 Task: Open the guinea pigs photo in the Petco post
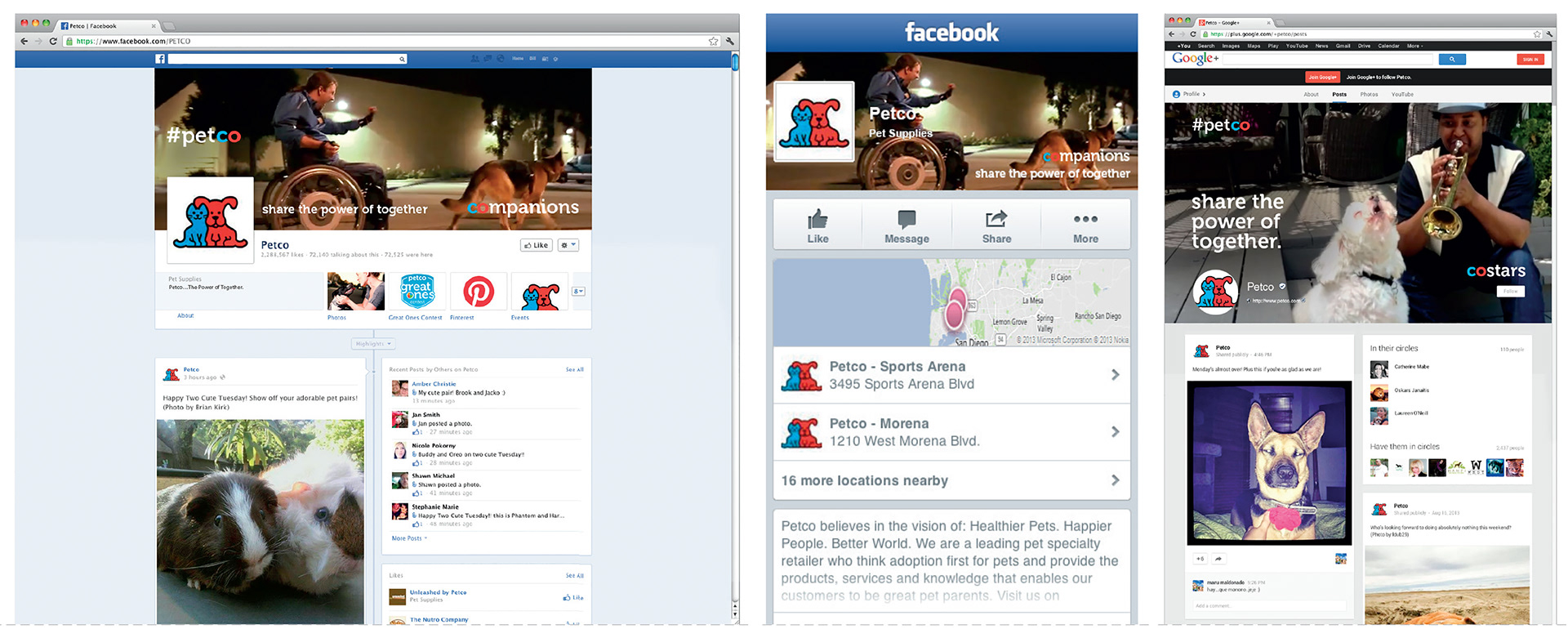[261, 522]
